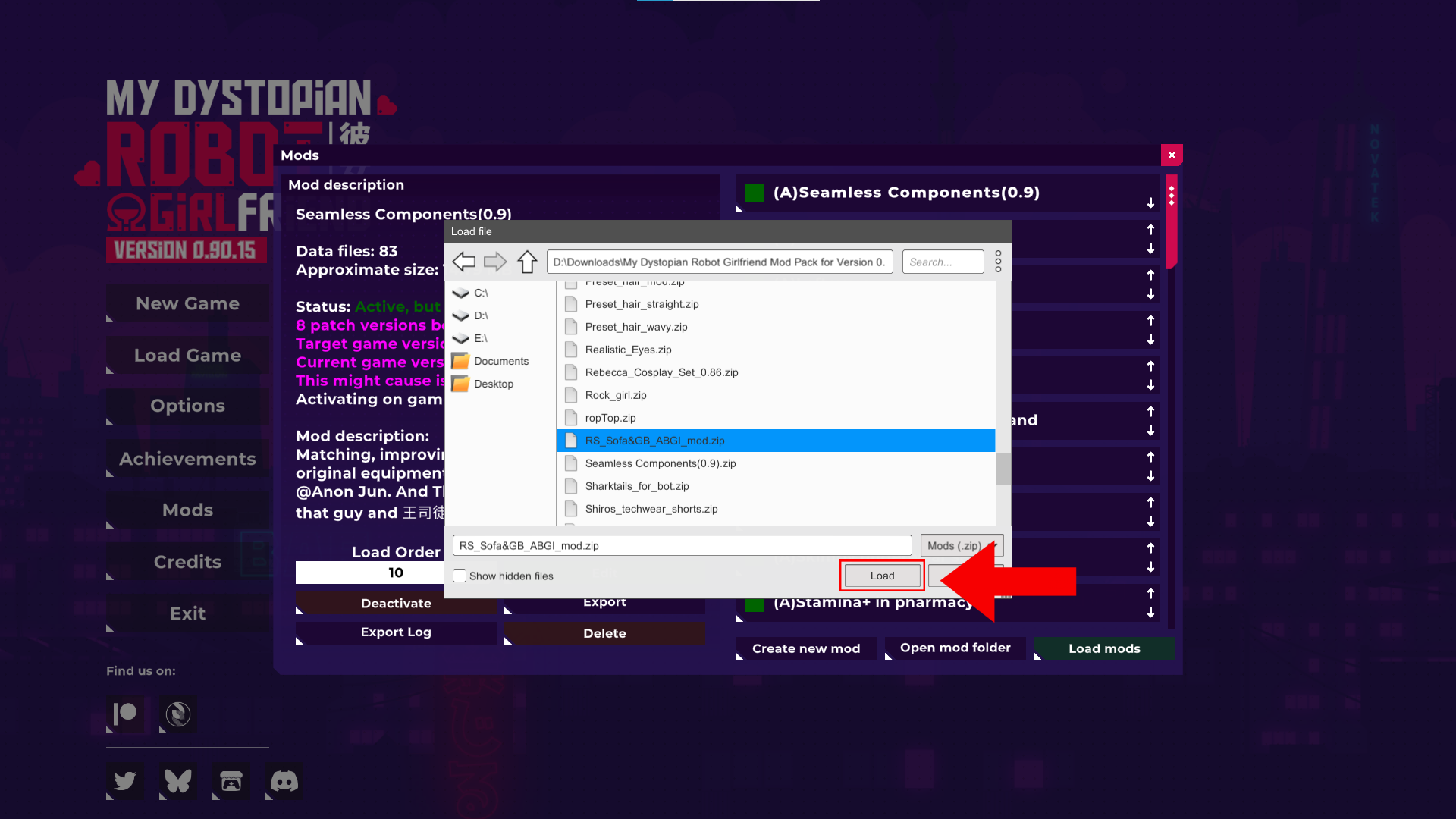The height and width of the screenshot is (819, 1456).
Task: Click the file name input field
Action: (x=682, y=546)
